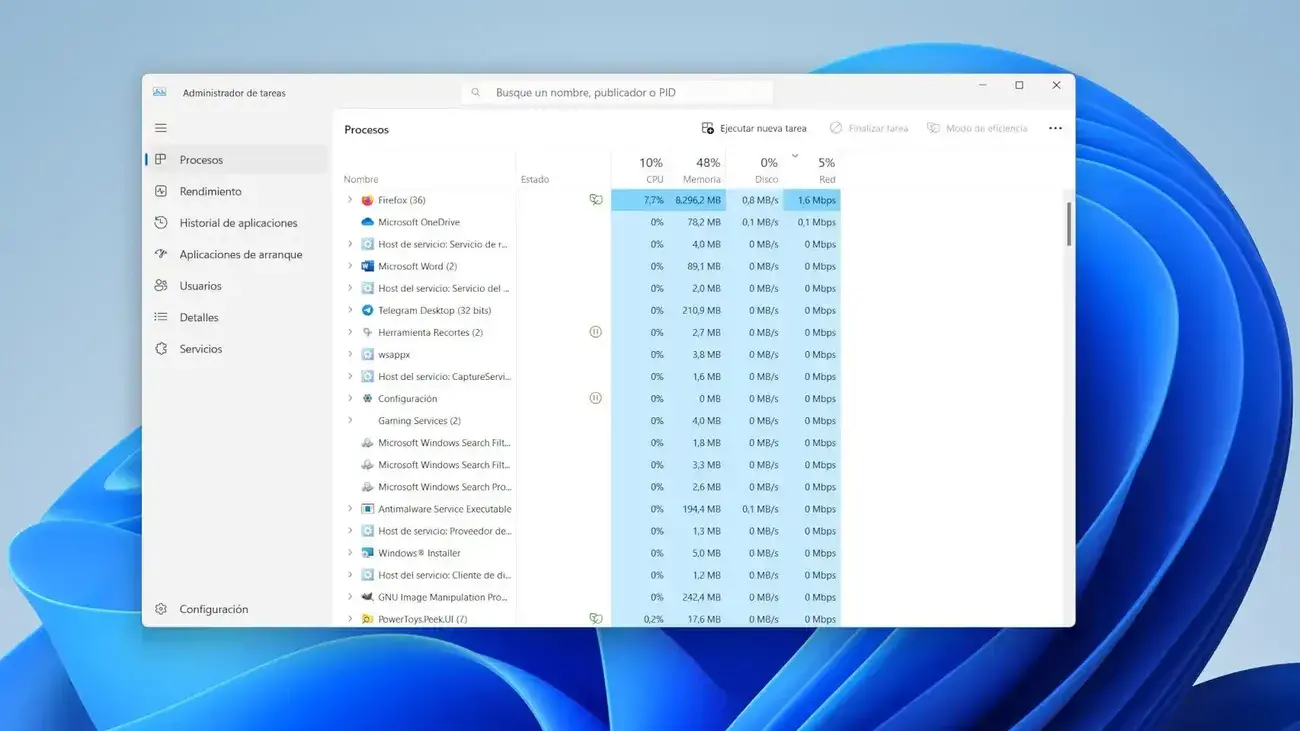Expand the Firefox (36) process group

click(349, 199)
